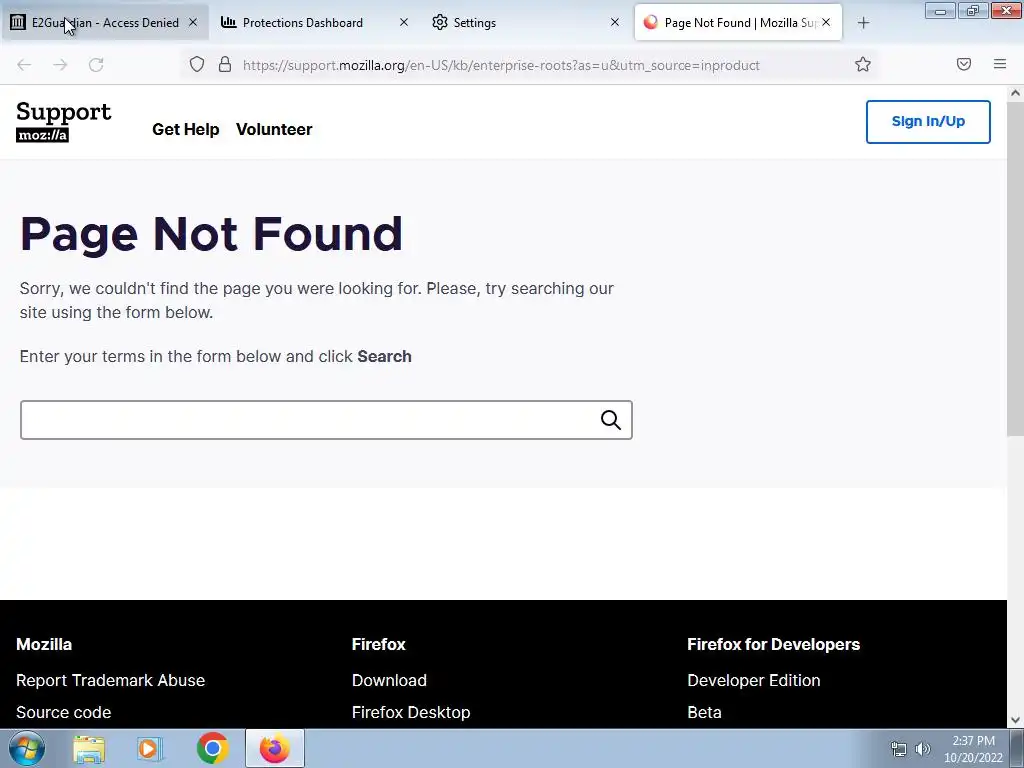
Task: Open the Firefox Desktop footer link
Action: 411,712
